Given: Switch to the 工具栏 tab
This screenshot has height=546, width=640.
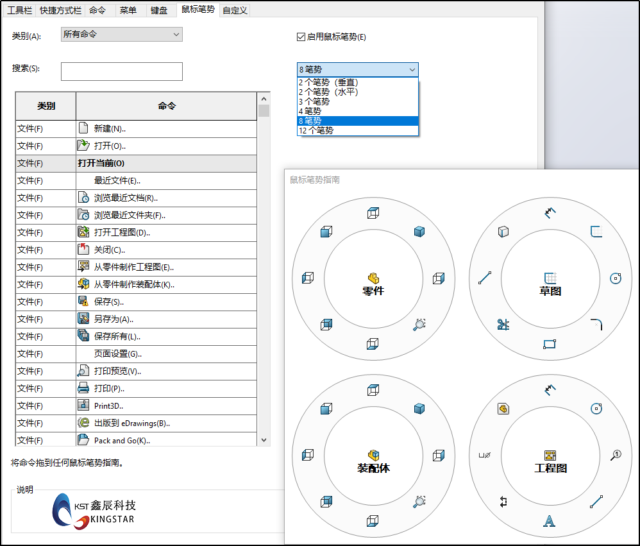Looking at the screenshot, I should 19,10.
